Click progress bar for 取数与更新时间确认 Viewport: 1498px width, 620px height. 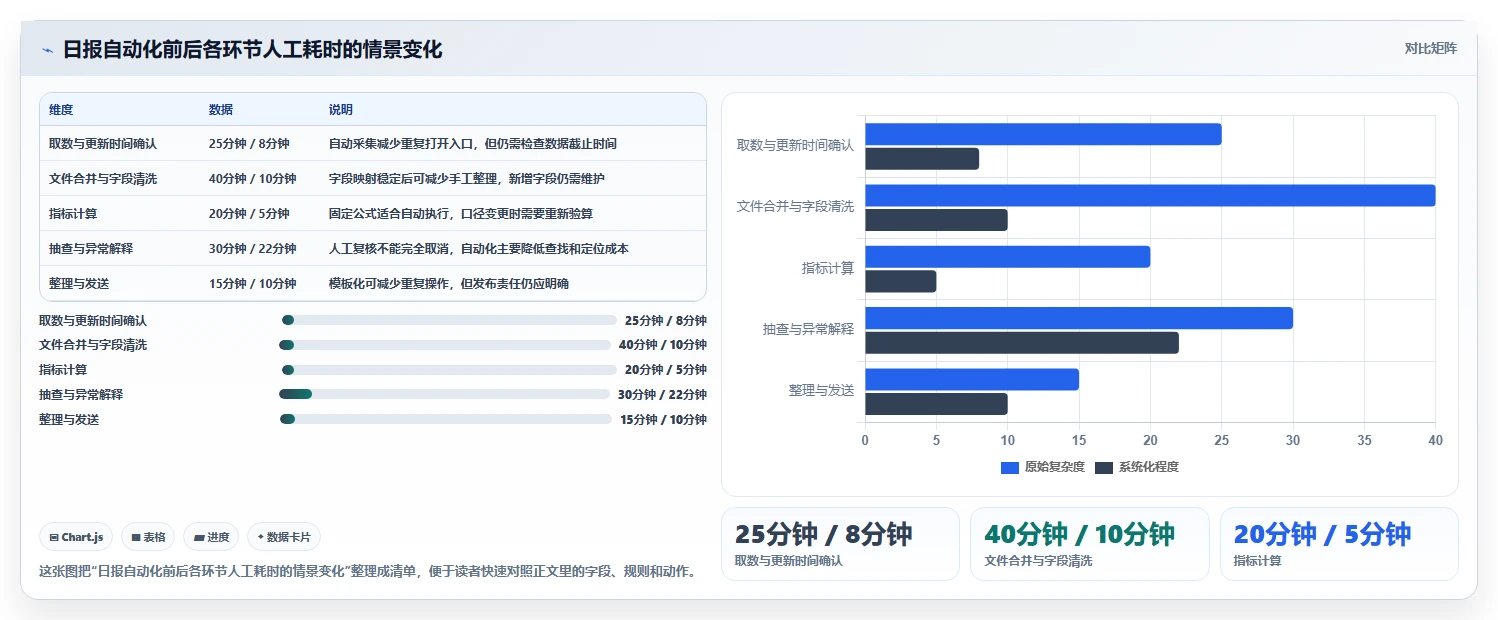click(449, 320)
